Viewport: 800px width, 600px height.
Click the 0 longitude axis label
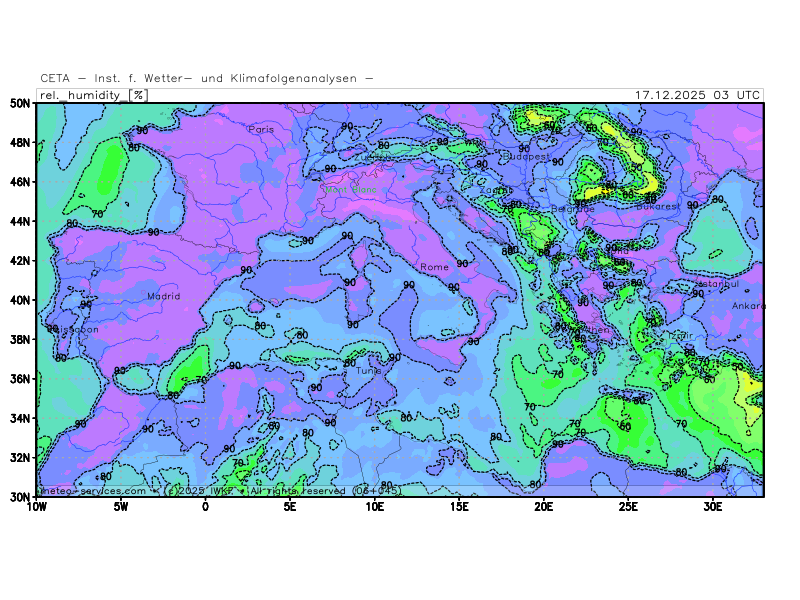205,507
